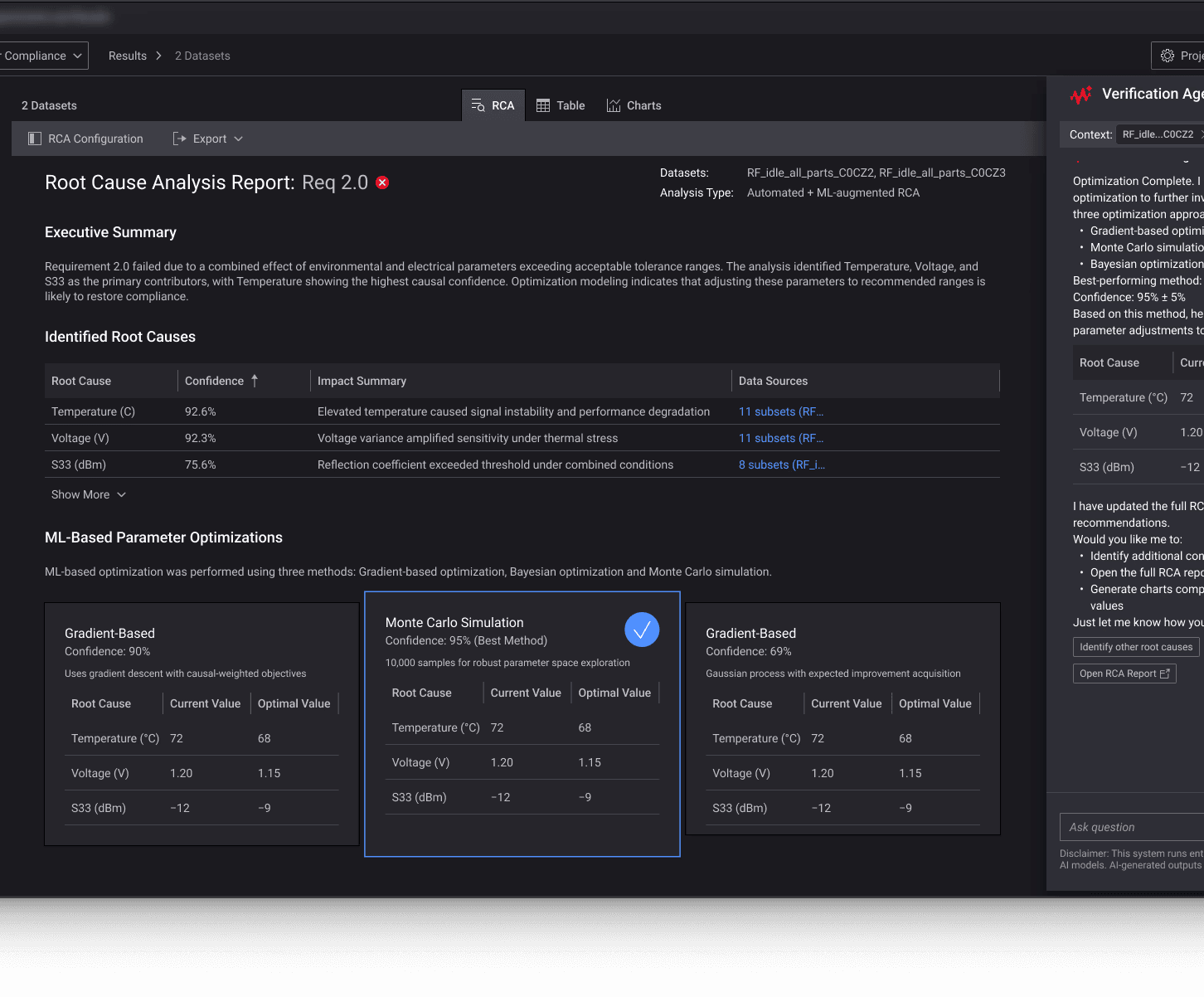Open RCA Configuration panel
1204x997 pixels.
(86, 139)
